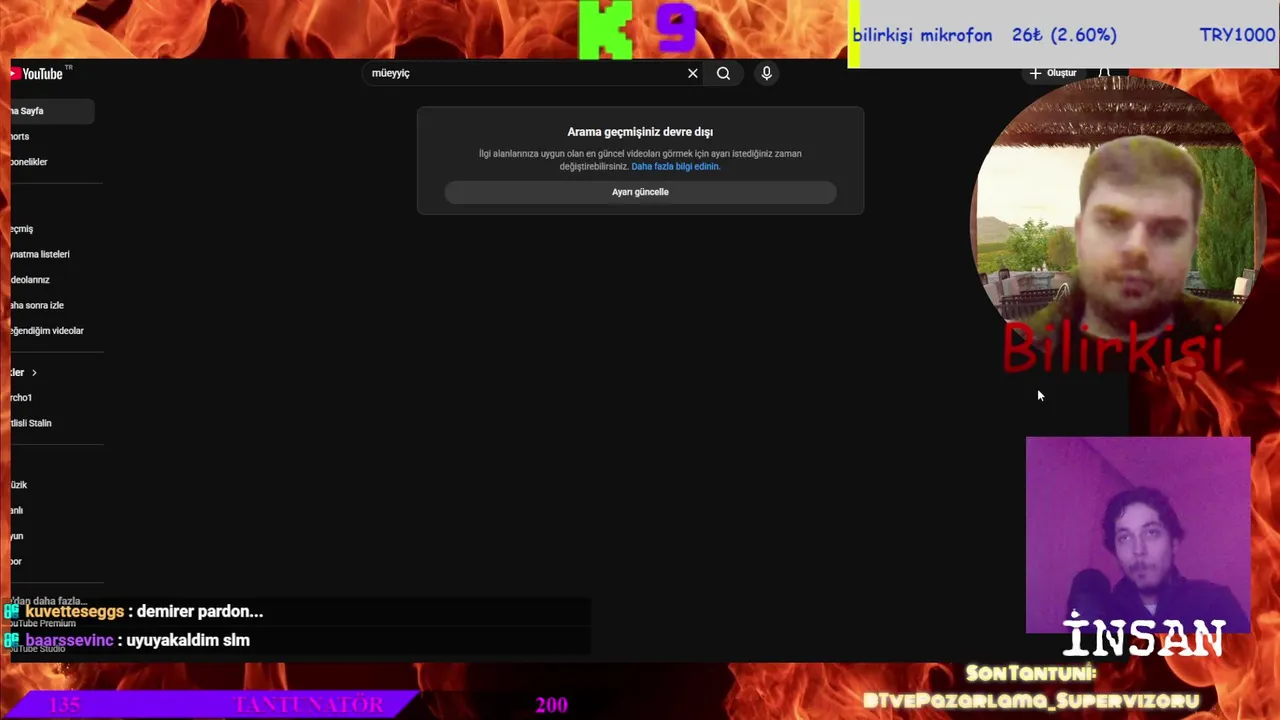Expand the subscriptions section chevron arrow
Image resolution: width=1280 pixels, height=720 pixels.
point(34,372)
